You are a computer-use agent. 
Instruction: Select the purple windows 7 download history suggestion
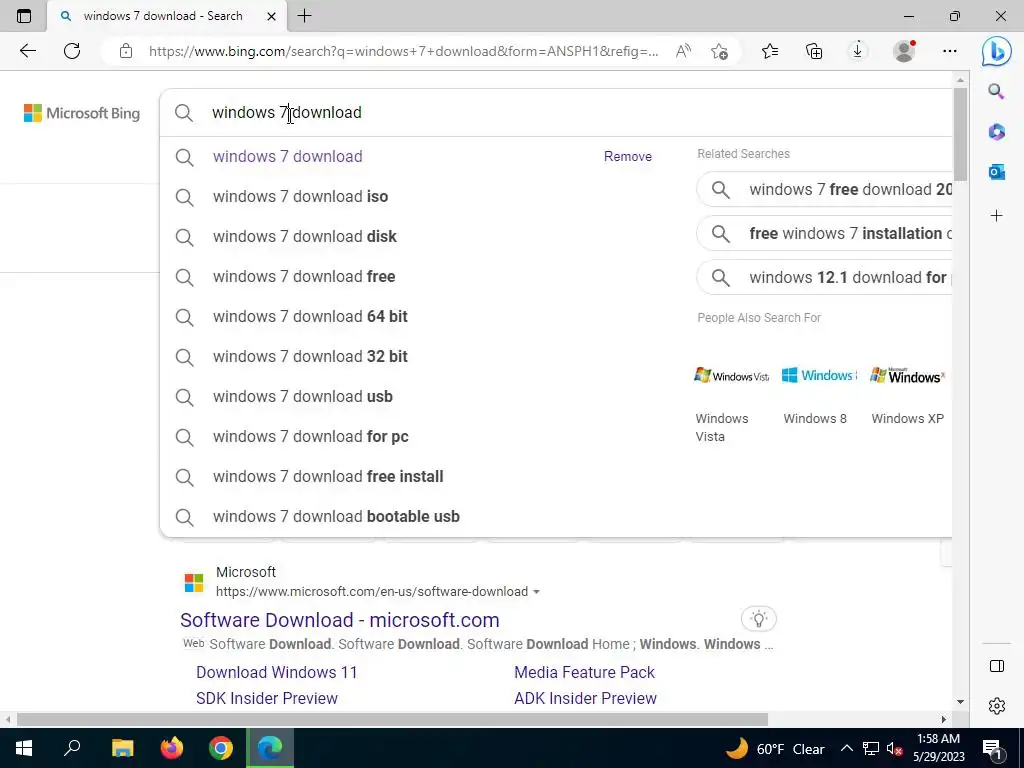click(287, 157)
